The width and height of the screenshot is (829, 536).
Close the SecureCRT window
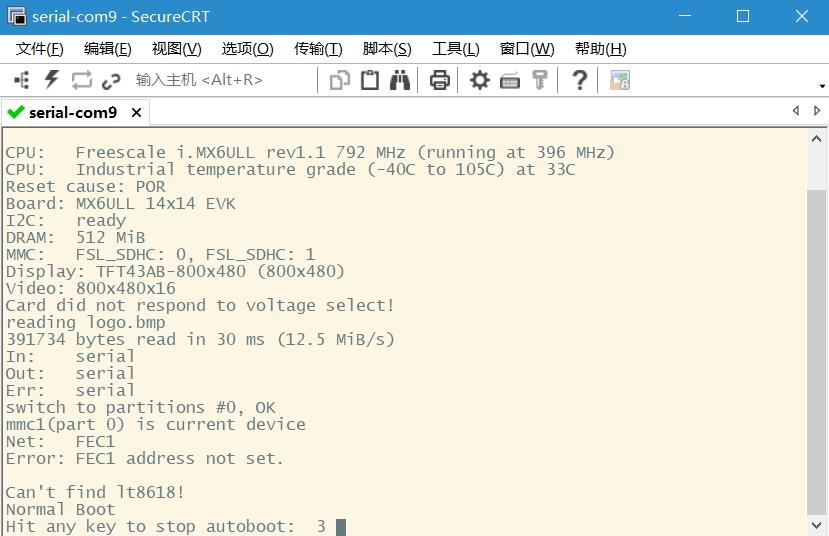(x=802, y=16)
